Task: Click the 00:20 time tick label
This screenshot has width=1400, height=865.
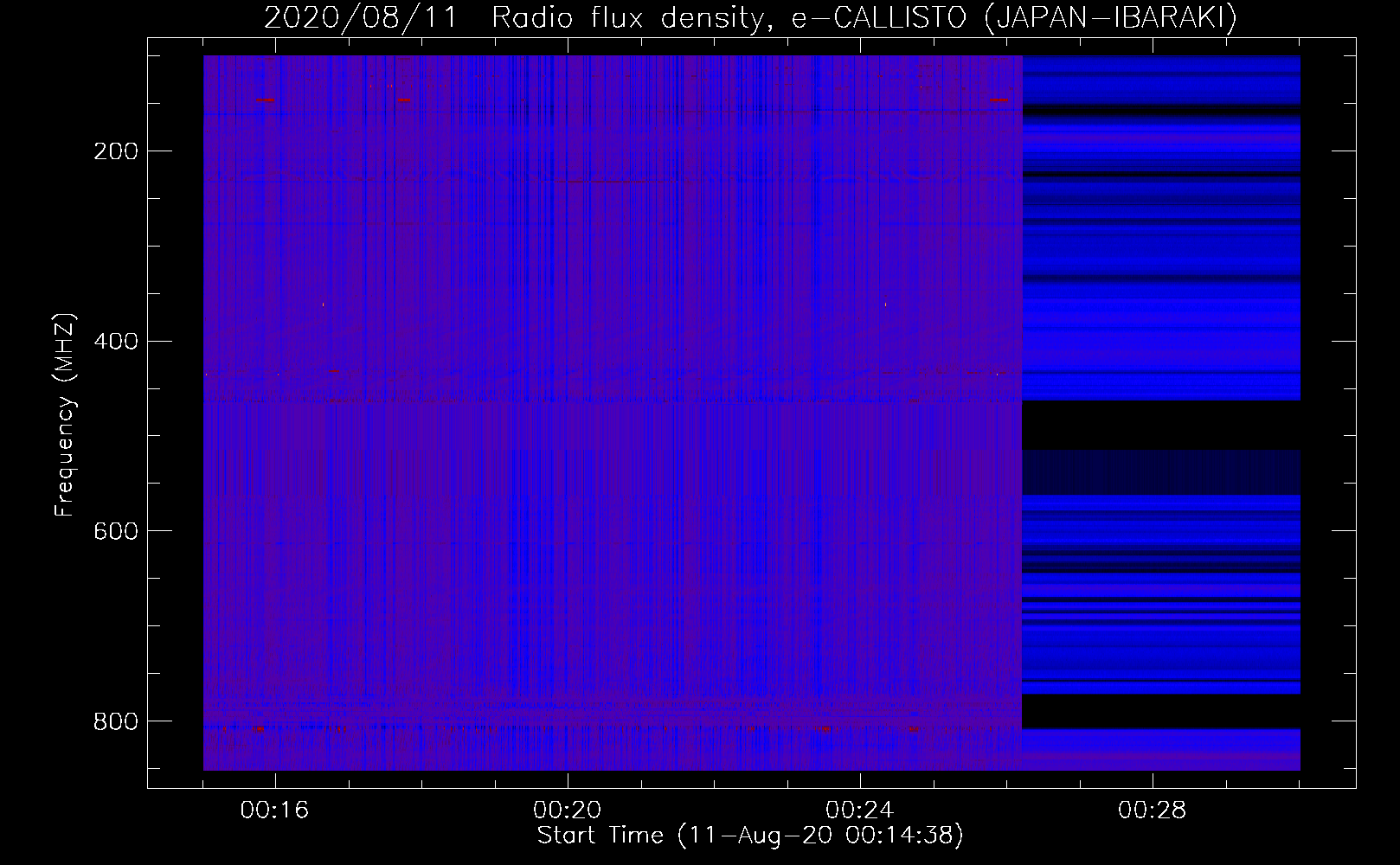Action: pos(568,811)
